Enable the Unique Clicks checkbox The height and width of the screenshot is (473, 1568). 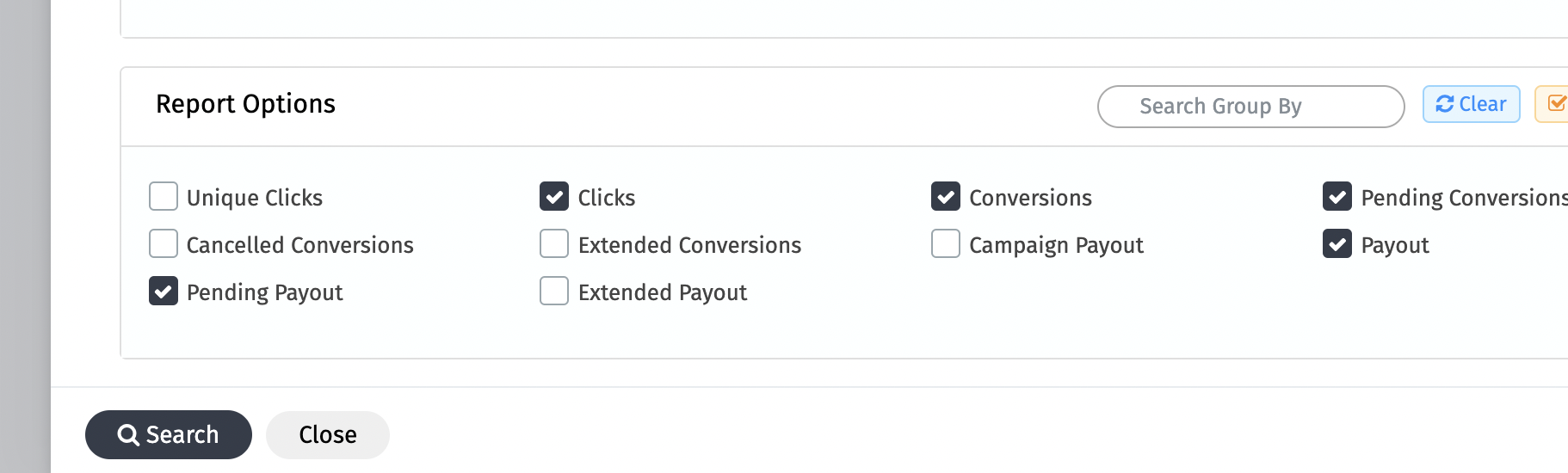point(164,196)
